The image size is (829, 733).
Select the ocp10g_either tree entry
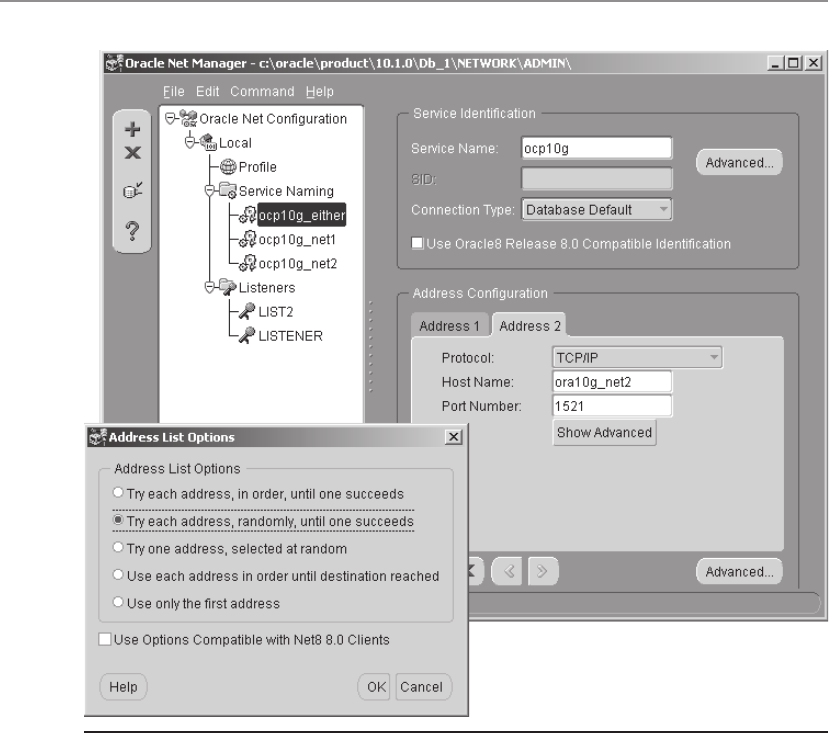click(301, 215)
